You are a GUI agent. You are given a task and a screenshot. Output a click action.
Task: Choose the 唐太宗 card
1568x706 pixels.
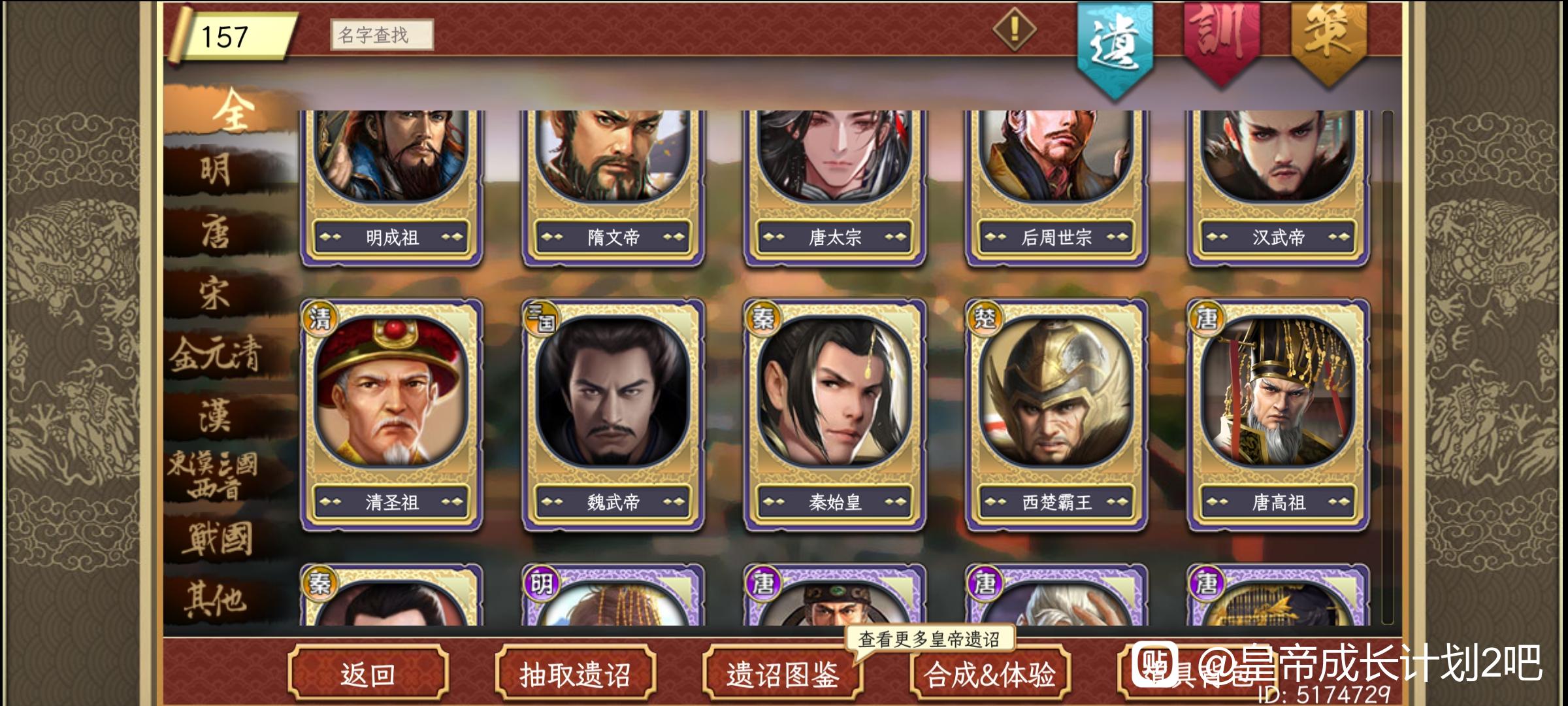click(x=835, y=188)
